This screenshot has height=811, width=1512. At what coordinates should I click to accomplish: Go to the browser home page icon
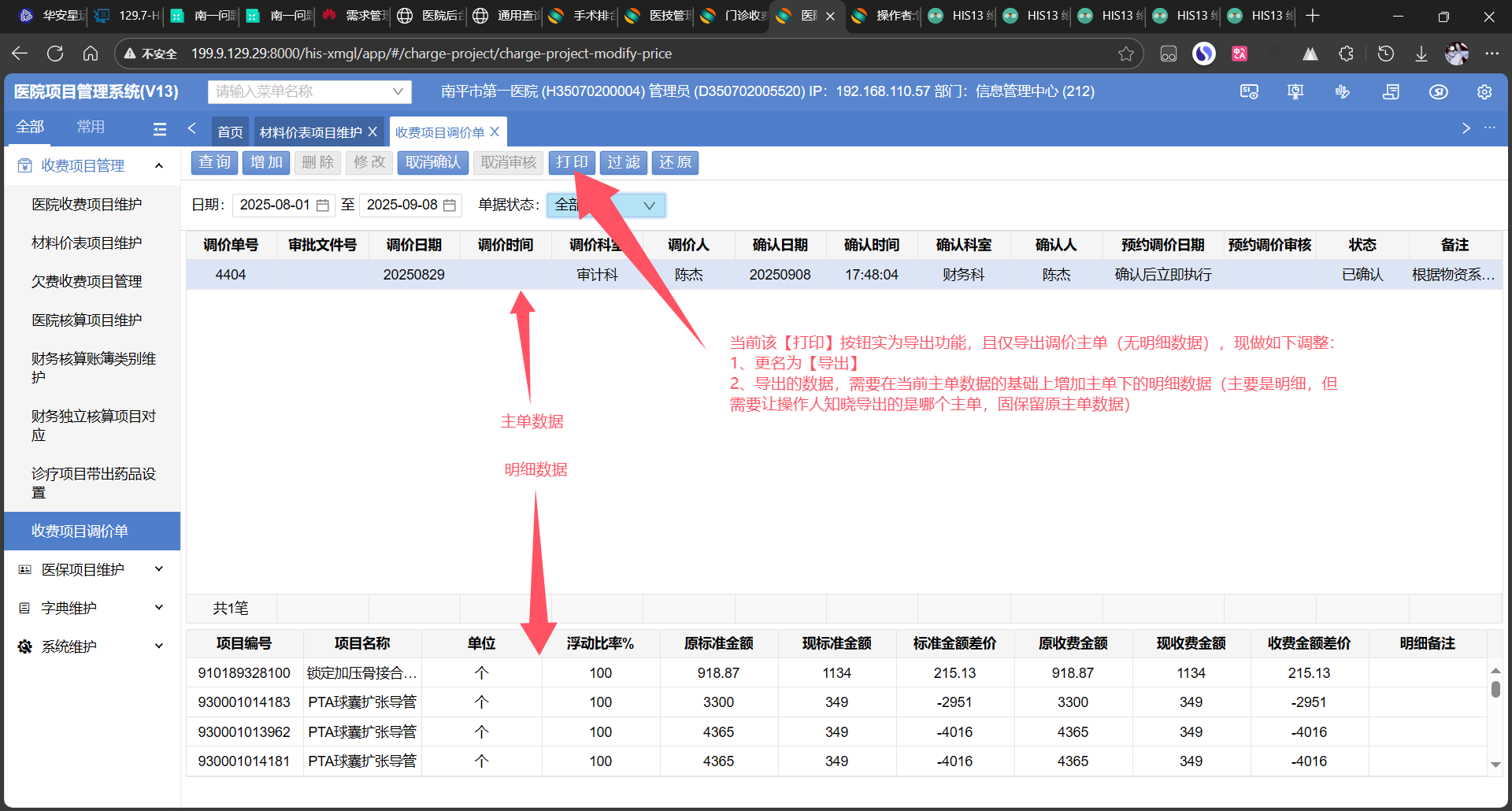click(x=91, y=54)
